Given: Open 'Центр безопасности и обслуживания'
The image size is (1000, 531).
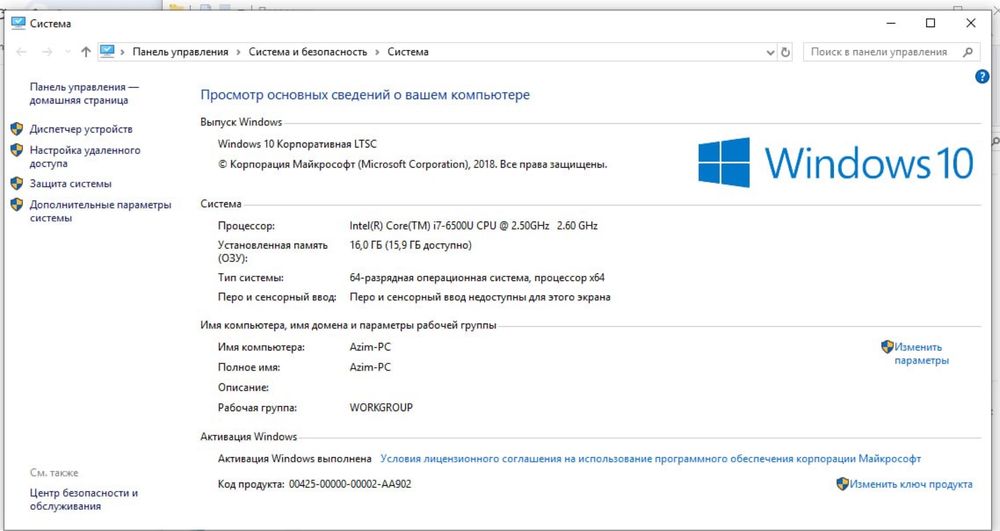Looking at the screenshot, I should point(84,499).
